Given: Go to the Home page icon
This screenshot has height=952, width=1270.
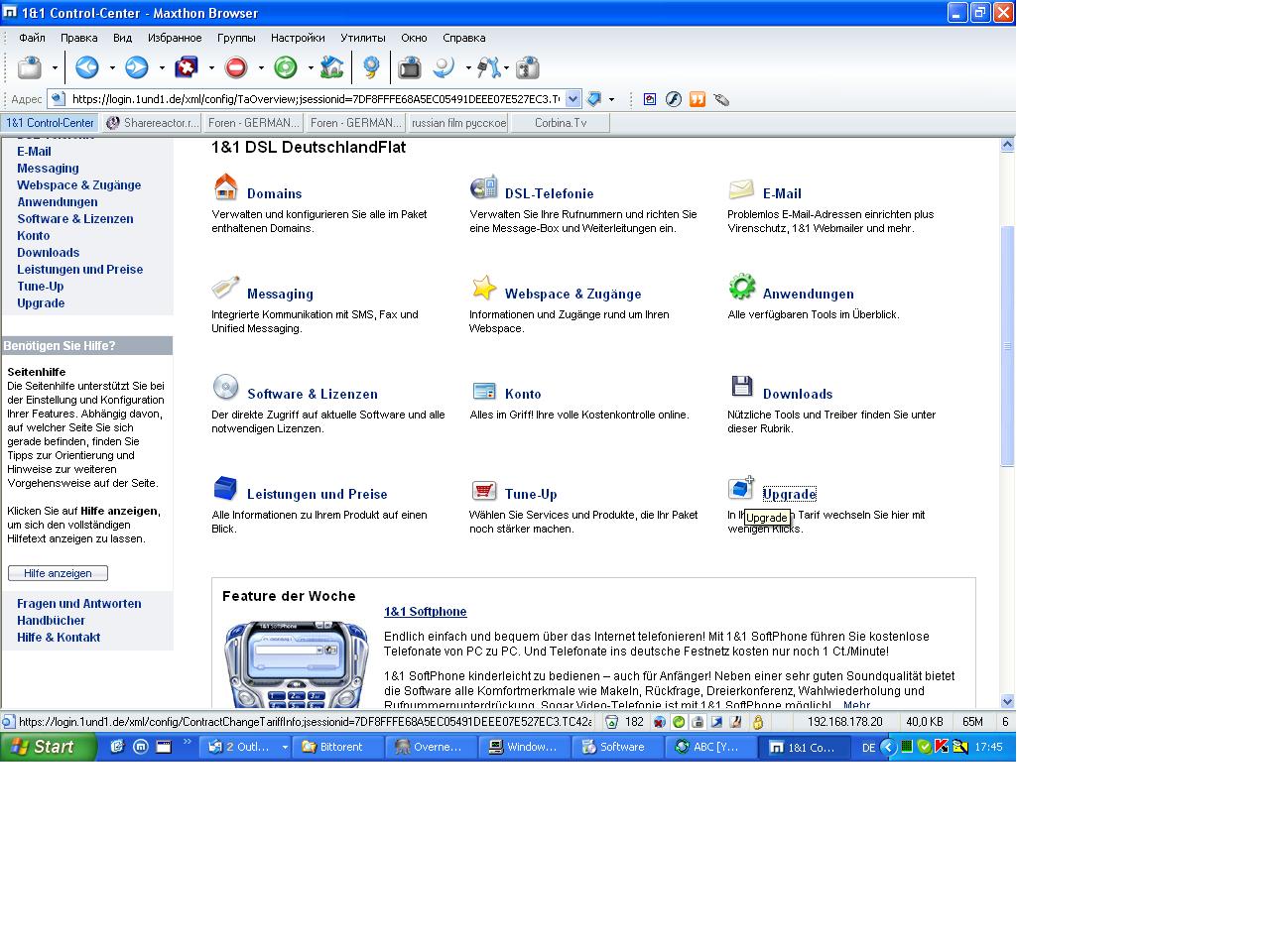Looking at the screenshot, I should tap(331, 67).
